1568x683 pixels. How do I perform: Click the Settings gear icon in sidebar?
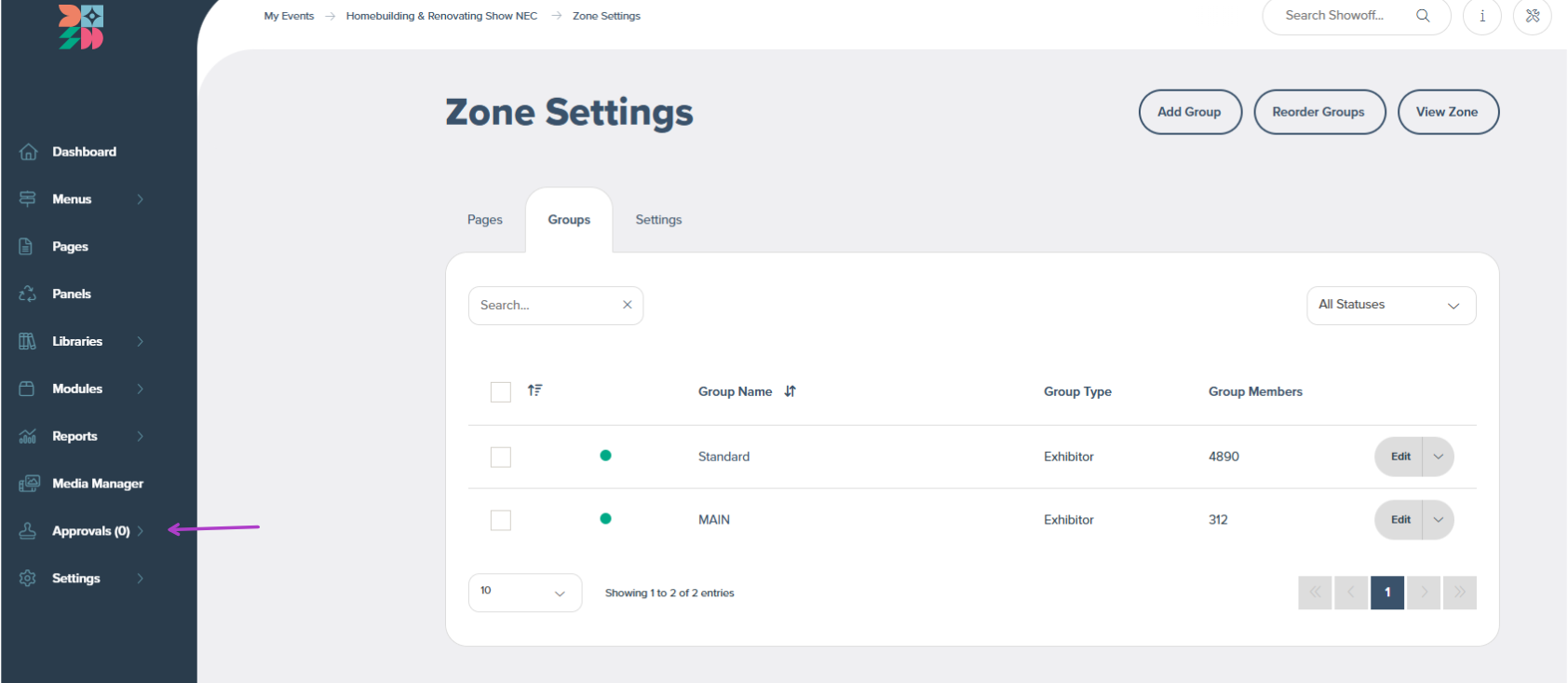tap(28, 579)
